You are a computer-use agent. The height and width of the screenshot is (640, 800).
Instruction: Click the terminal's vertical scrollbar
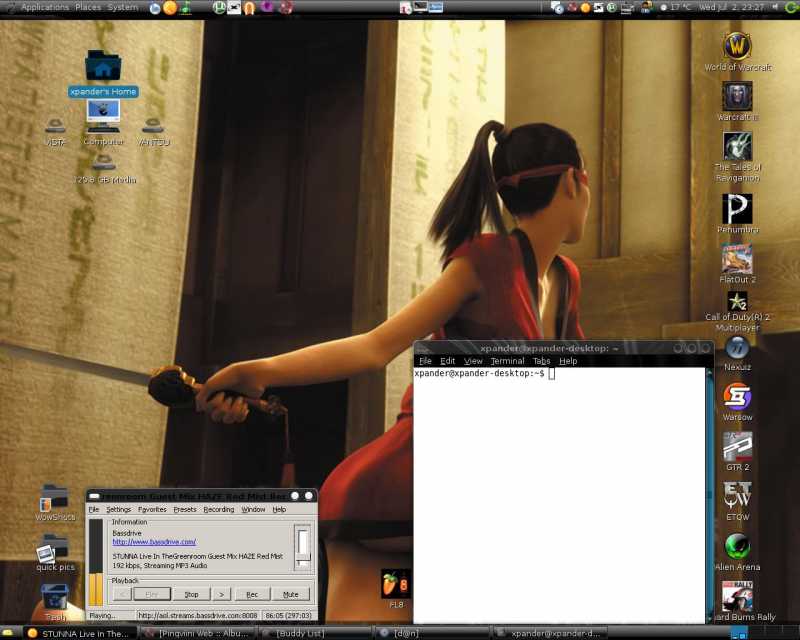click(709, 493)
